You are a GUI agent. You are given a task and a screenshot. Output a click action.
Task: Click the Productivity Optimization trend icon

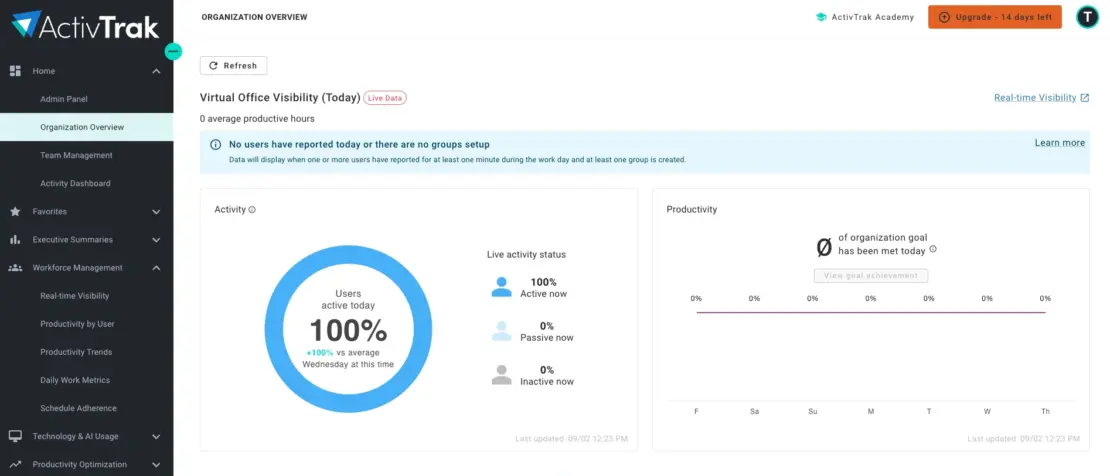coord(15,465)
